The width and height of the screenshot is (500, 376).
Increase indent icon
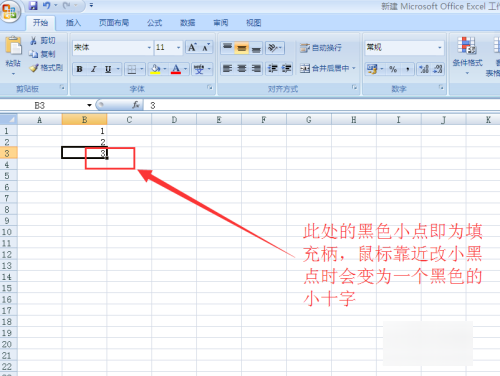[286, 69]
